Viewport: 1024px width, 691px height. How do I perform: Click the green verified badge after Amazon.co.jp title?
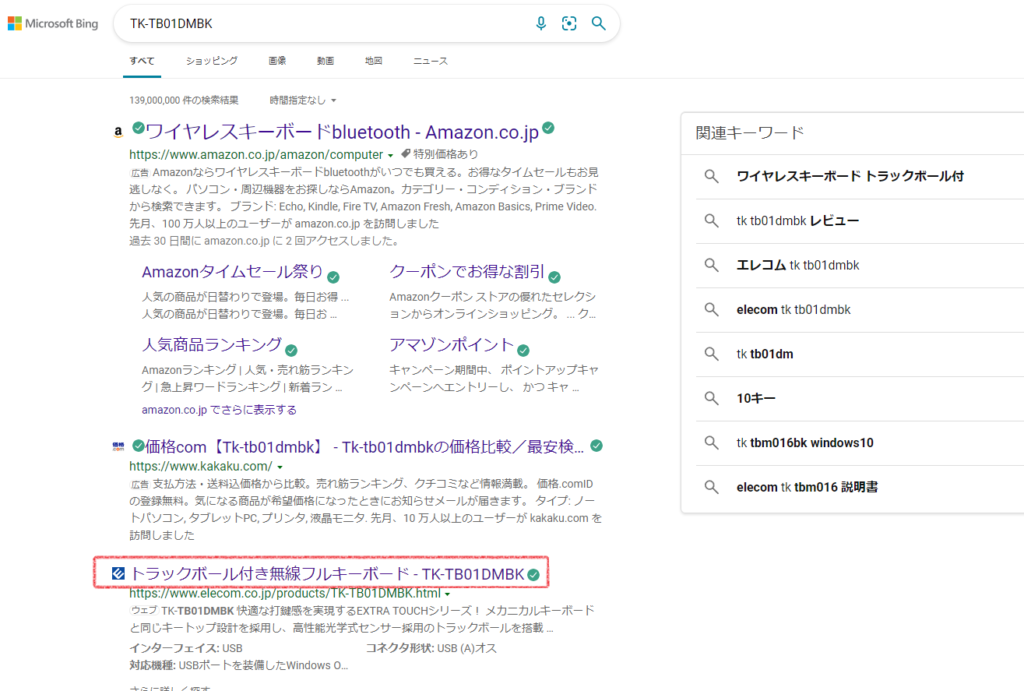coord(549,128)
